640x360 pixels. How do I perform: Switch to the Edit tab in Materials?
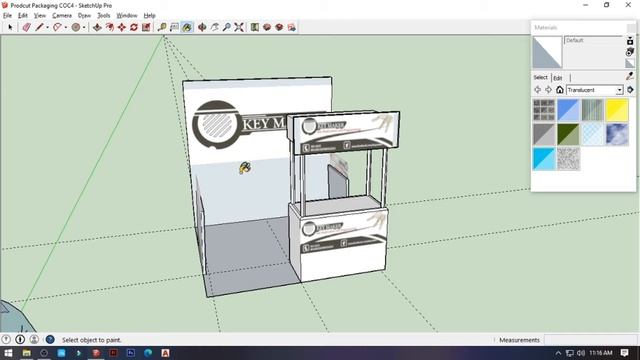point(558,78)
